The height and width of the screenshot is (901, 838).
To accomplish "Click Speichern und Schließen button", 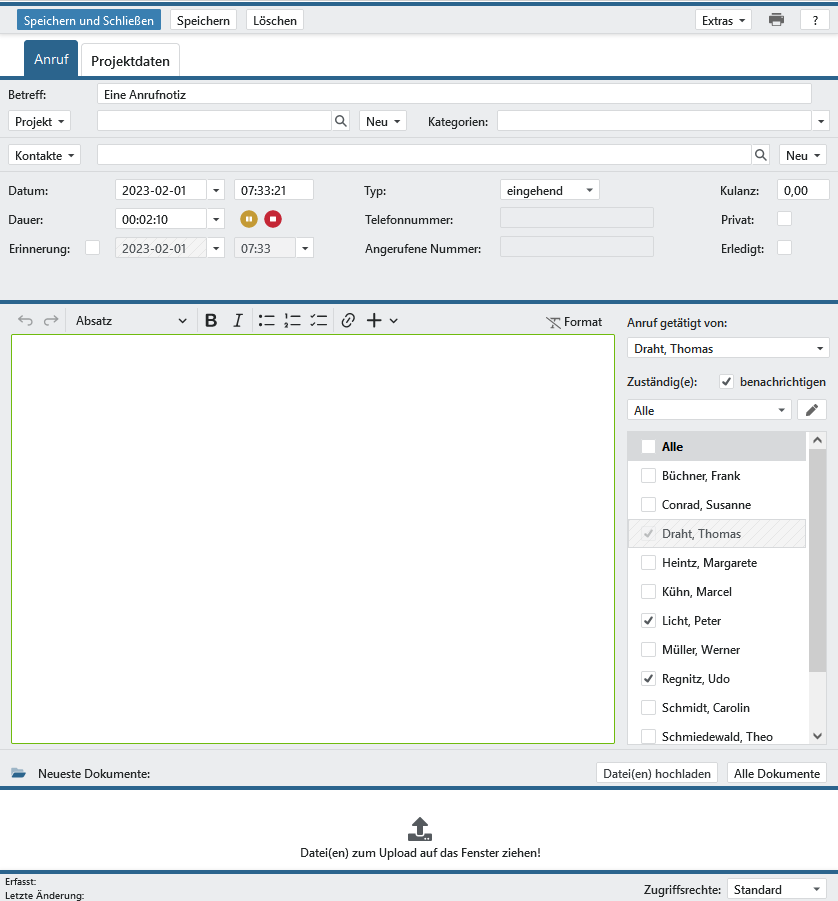I will coord(88,20).
